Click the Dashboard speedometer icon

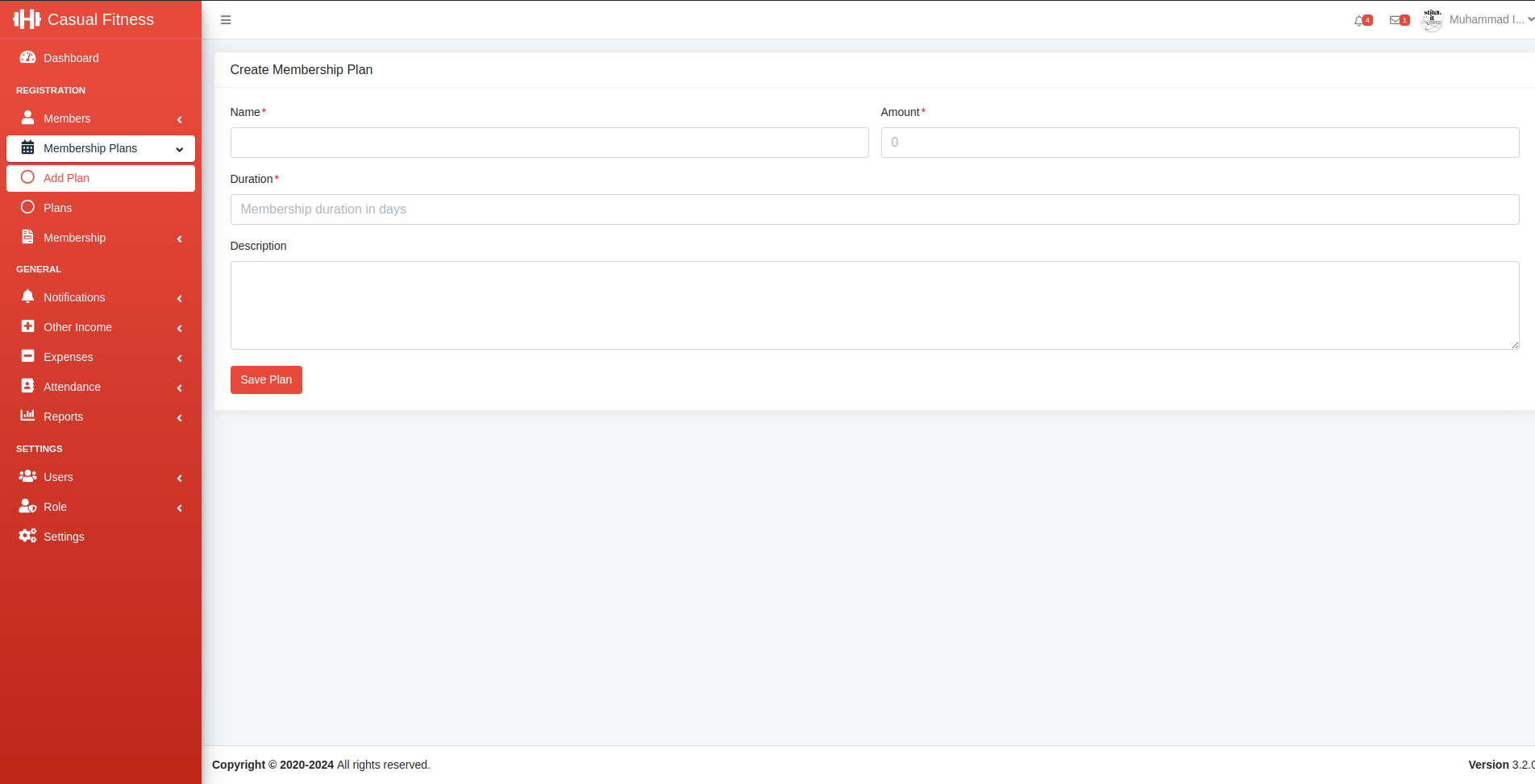coord(28,57)
